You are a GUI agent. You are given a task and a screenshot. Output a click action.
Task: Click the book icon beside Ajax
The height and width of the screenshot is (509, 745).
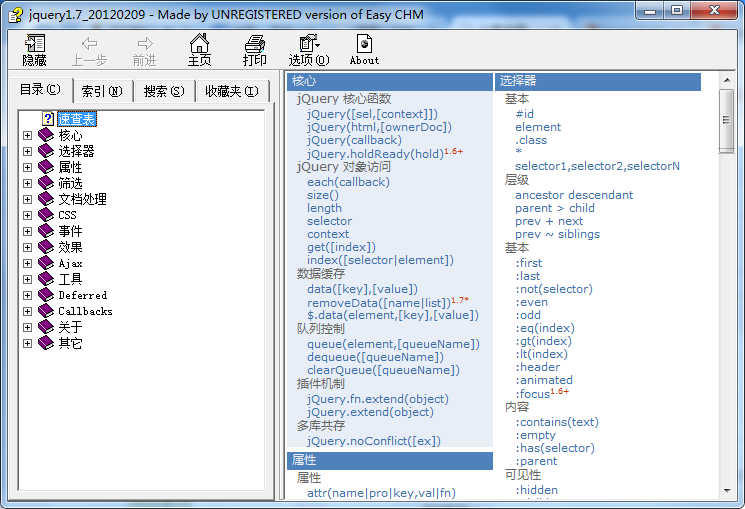click(46, 263)
